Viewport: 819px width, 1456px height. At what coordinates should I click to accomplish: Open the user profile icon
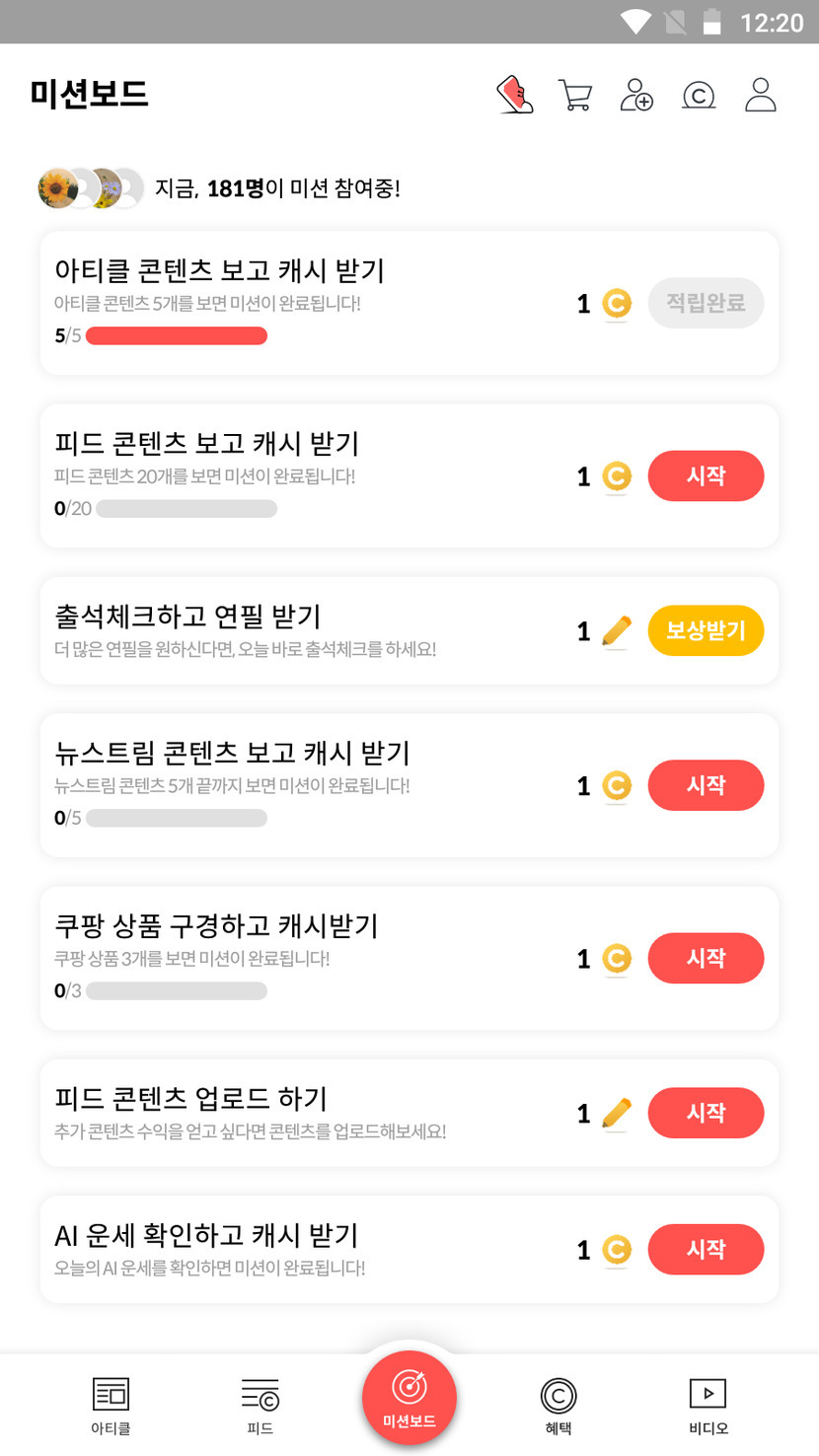(761, 96)
